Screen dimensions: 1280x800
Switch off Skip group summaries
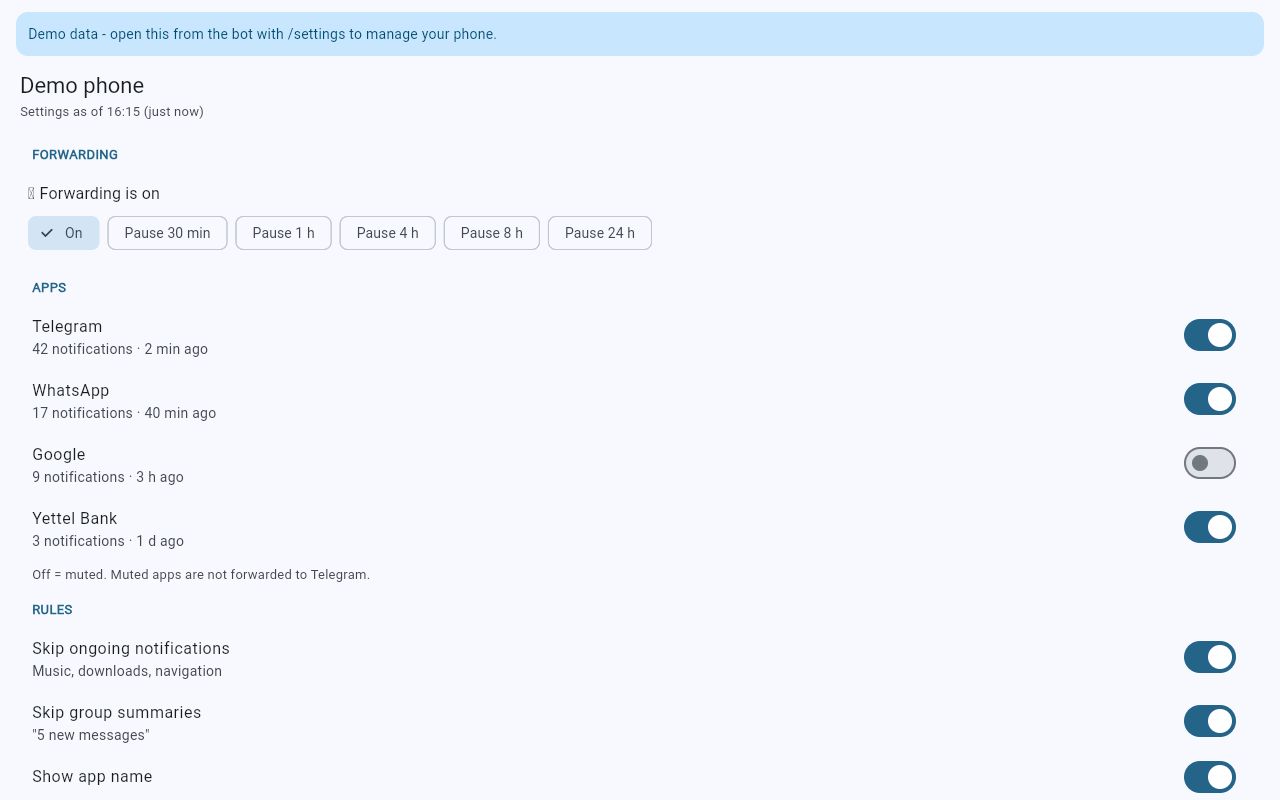(x=1210, y=721)
